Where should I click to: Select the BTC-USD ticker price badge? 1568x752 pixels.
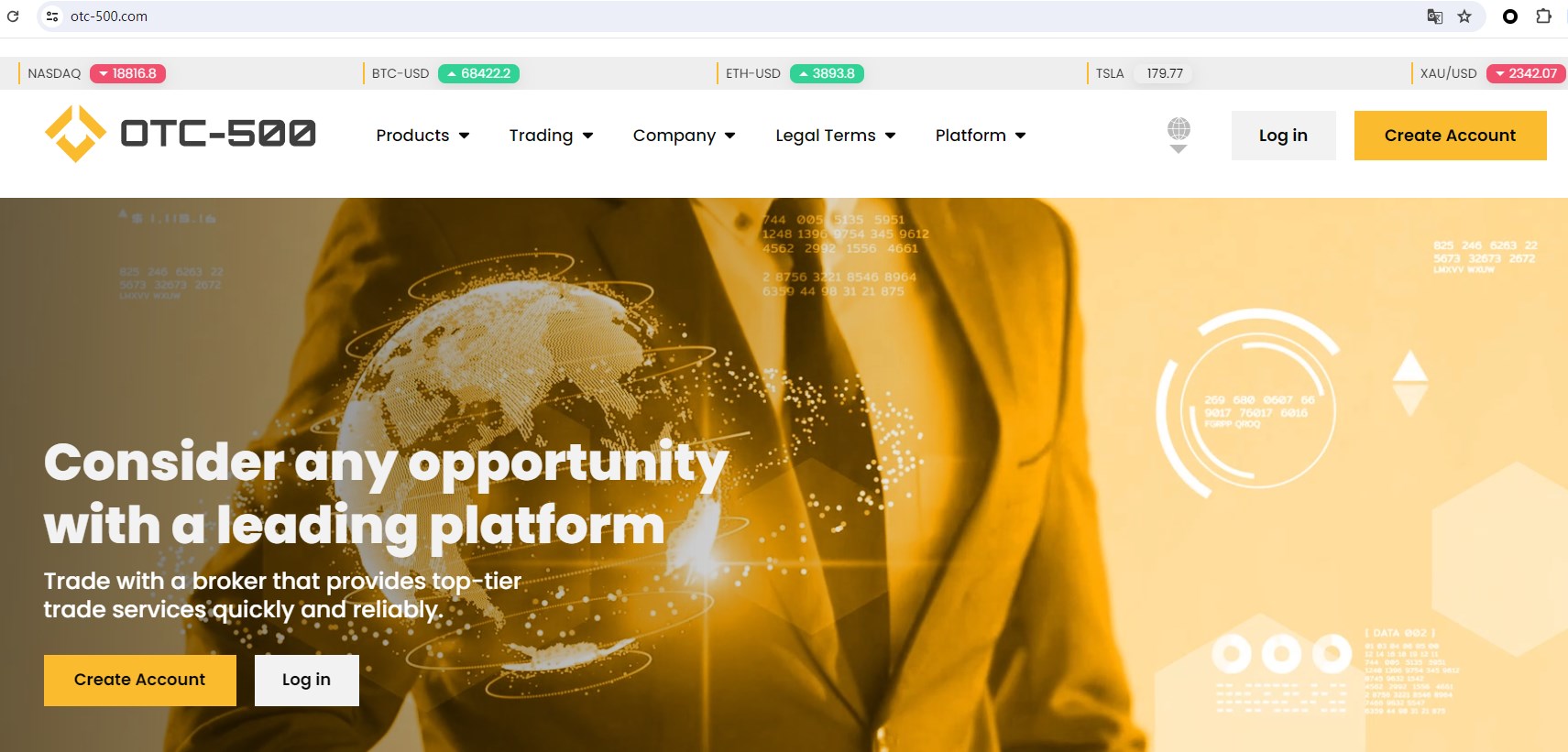tap(478, 73)
